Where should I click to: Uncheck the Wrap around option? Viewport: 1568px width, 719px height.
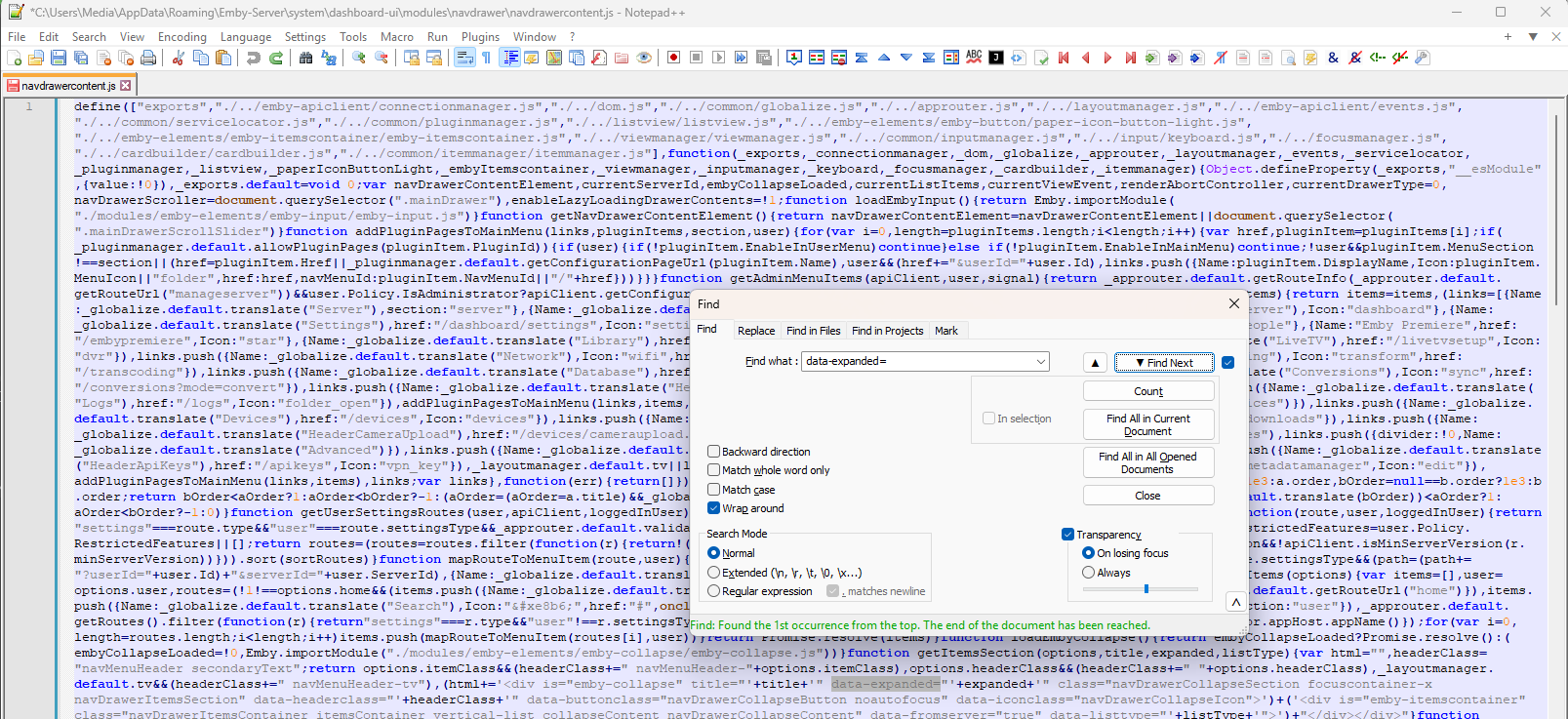coord(714,508)
